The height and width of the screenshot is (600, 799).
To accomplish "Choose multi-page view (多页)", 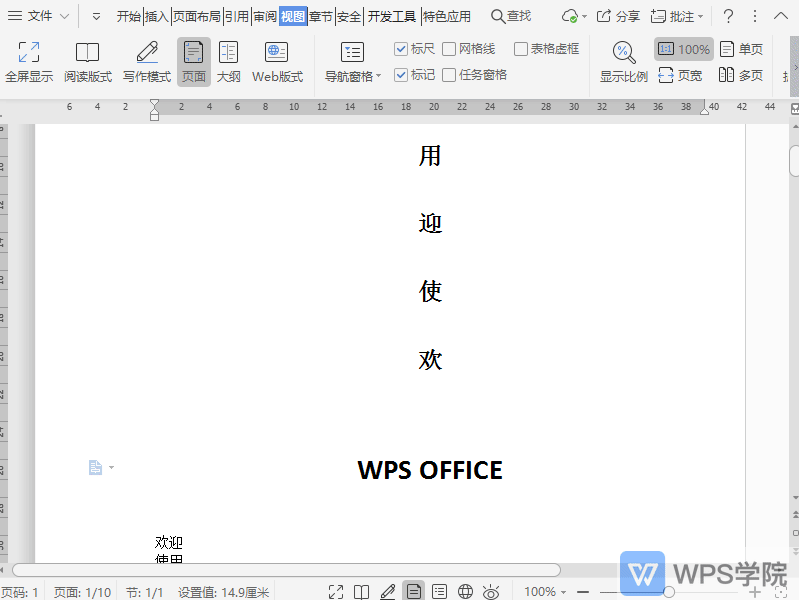I will click(x=741, y=75).
